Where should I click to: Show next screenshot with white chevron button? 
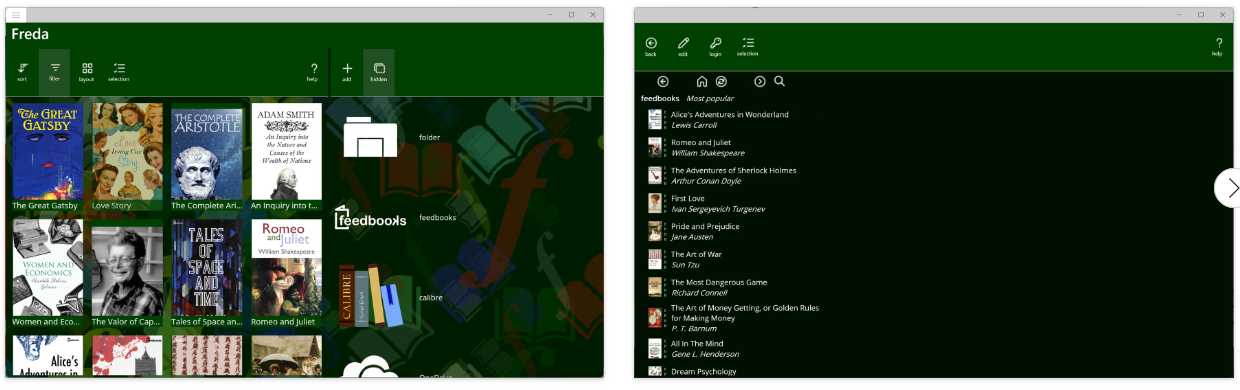coord(1228,188)
